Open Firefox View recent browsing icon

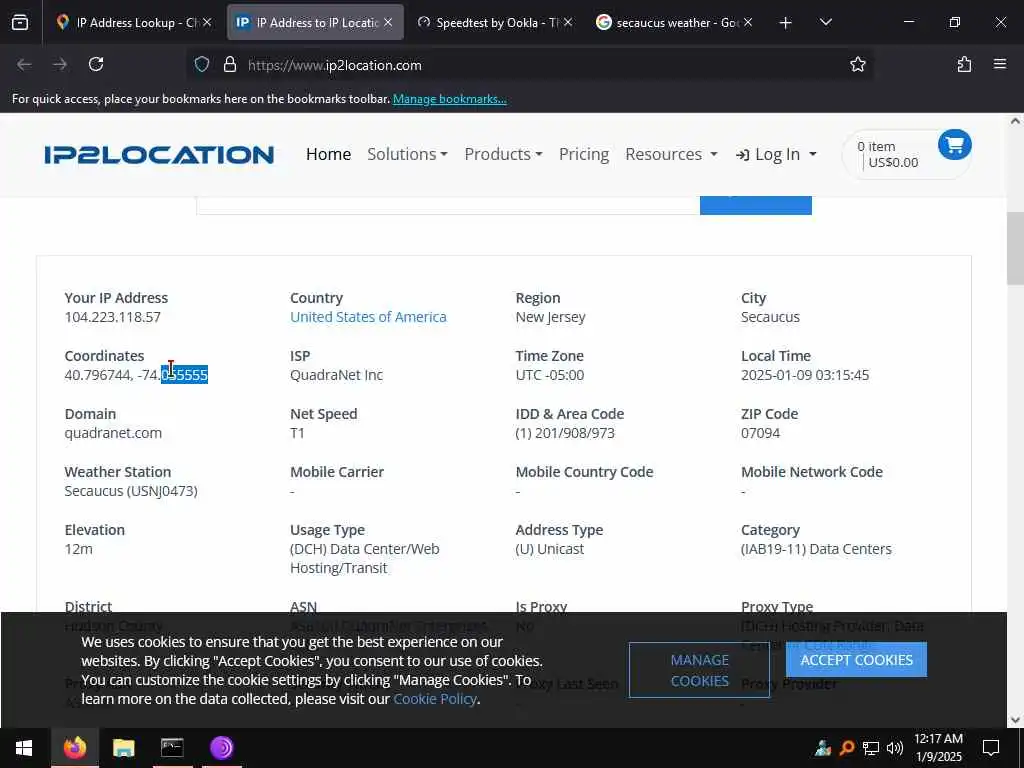pos(20,23)
